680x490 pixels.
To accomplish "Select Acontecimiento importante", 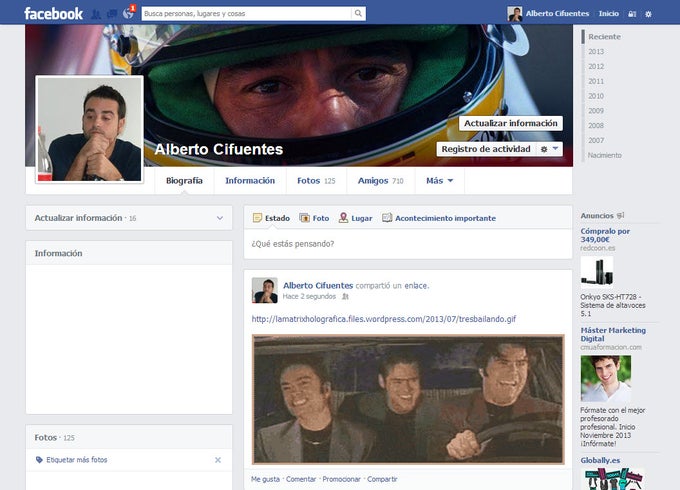I will click(x=439, y=218).
